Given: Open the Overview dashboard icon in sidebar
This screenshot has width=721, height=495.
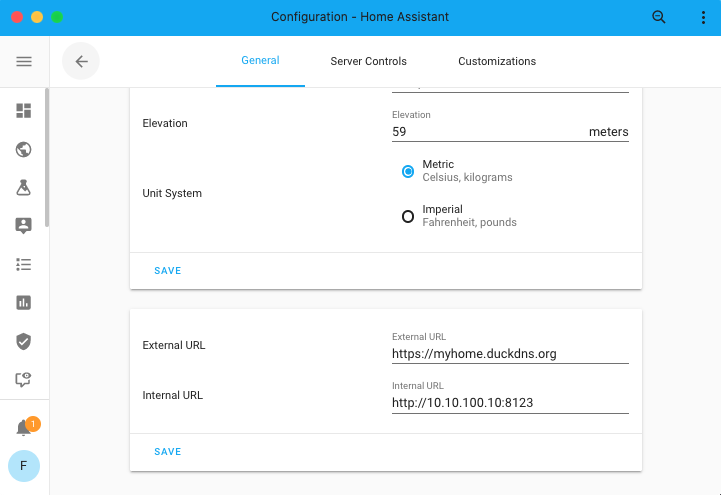Looking at the screenshot, I should [23, 111].
